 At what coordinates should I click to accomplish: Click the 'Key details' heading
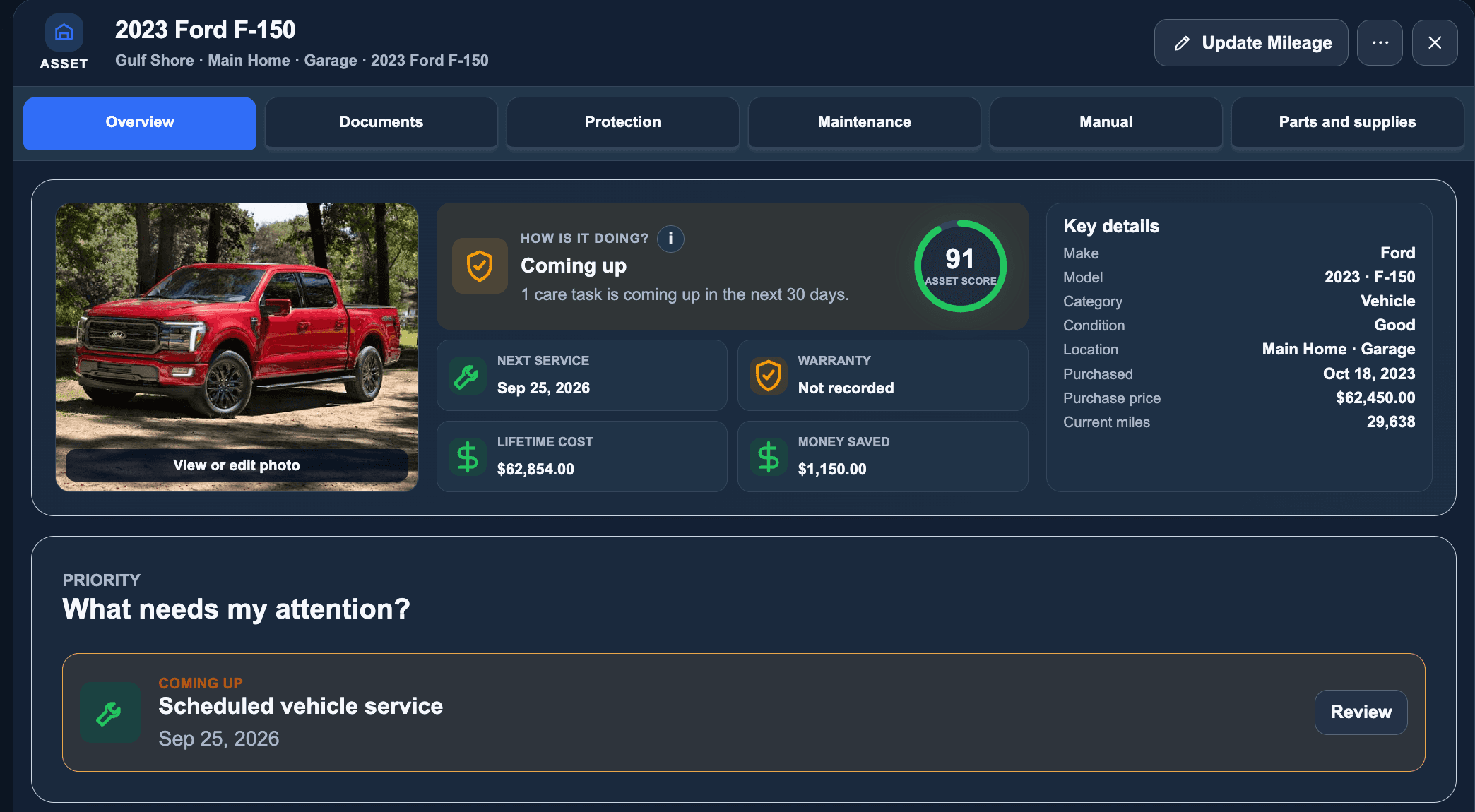tap(1111, 227)
